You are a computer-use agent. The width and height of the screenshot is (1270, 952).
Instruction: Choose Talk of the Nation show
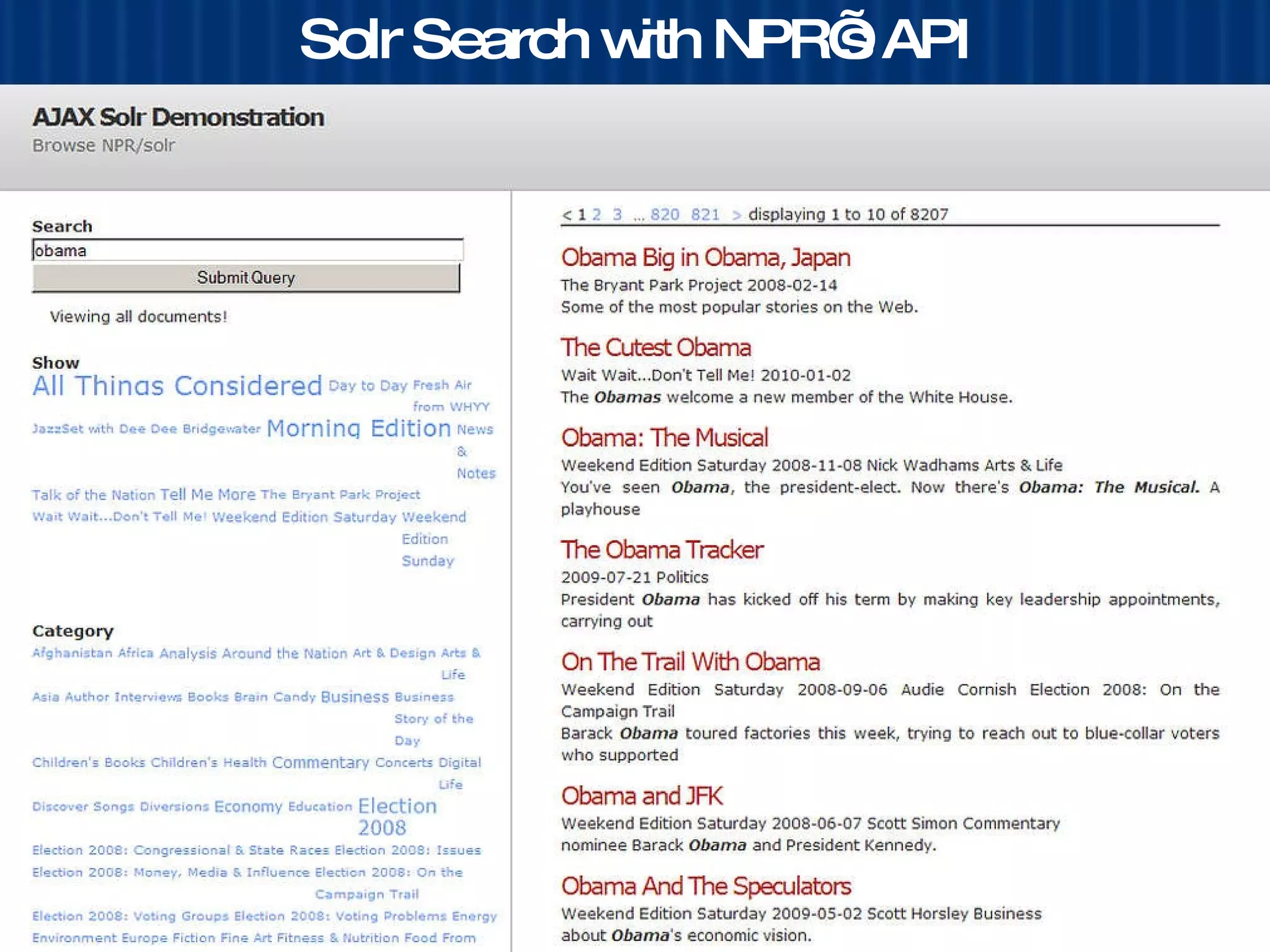point(93,495)
